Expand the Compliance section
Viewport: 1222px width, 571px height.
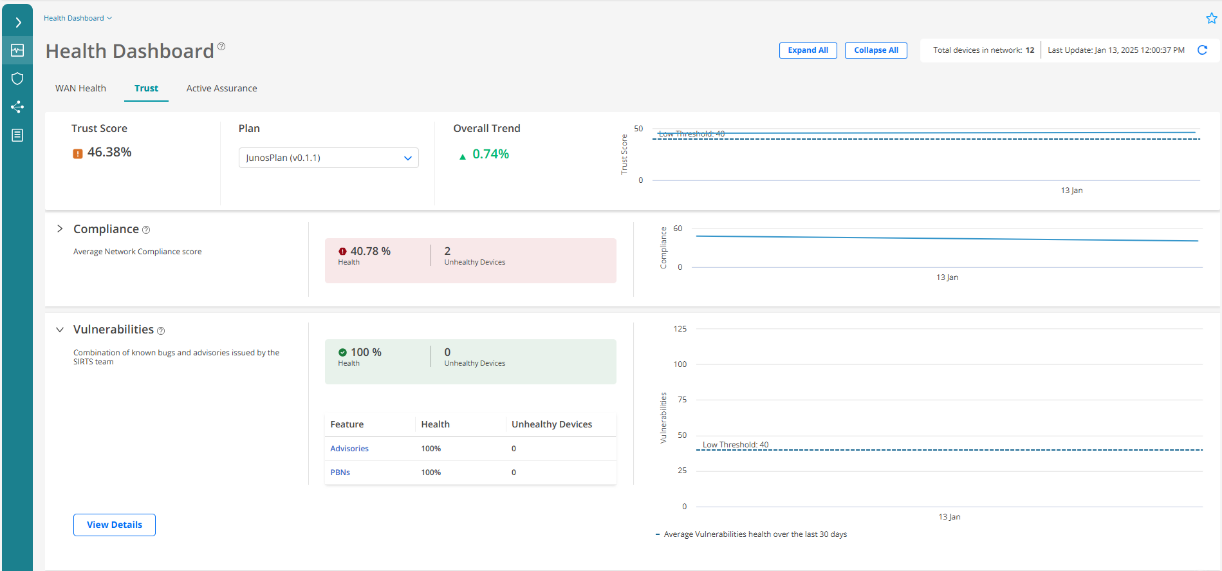click(x=60, y=229)
